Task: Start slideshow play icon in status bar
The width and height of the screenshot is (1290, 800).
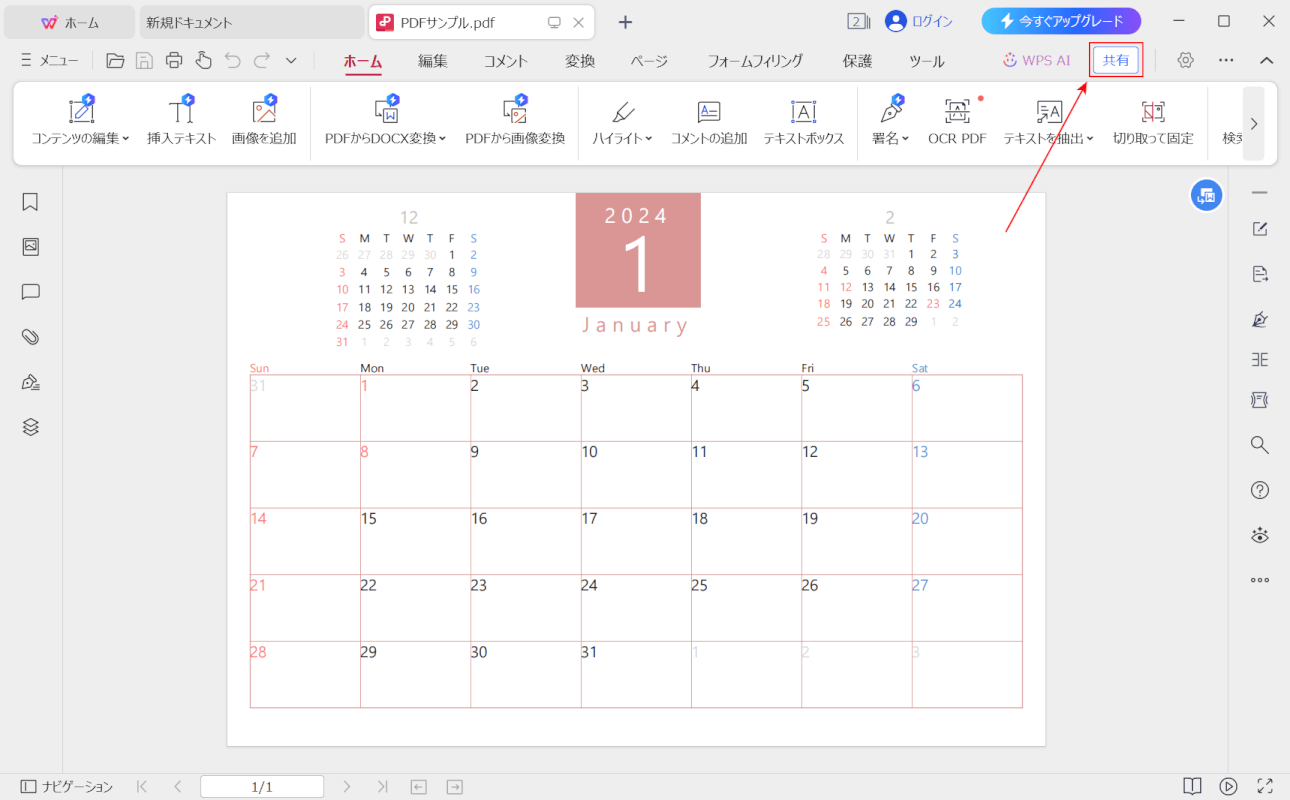Action: click(1229, 787)
